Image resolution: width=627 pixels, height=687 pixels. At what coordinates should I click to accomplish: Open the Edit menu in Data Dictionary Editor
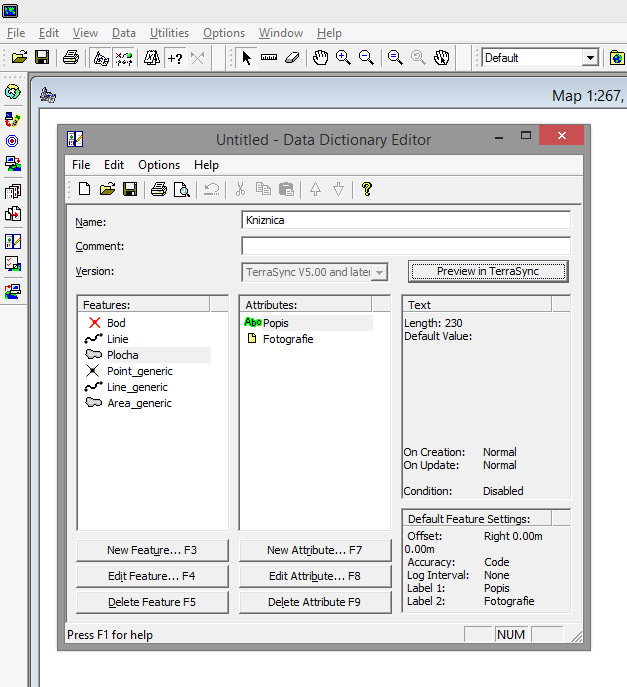click(x=114, y=165)
